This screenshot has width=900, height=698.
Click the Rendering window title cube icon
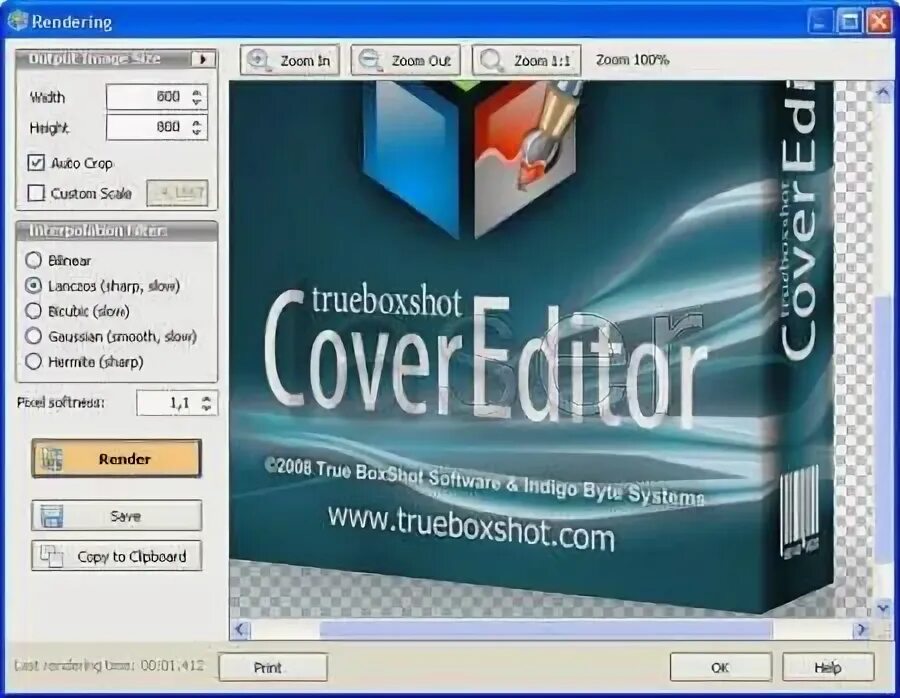pyautogui.click(x=17, y=21)
